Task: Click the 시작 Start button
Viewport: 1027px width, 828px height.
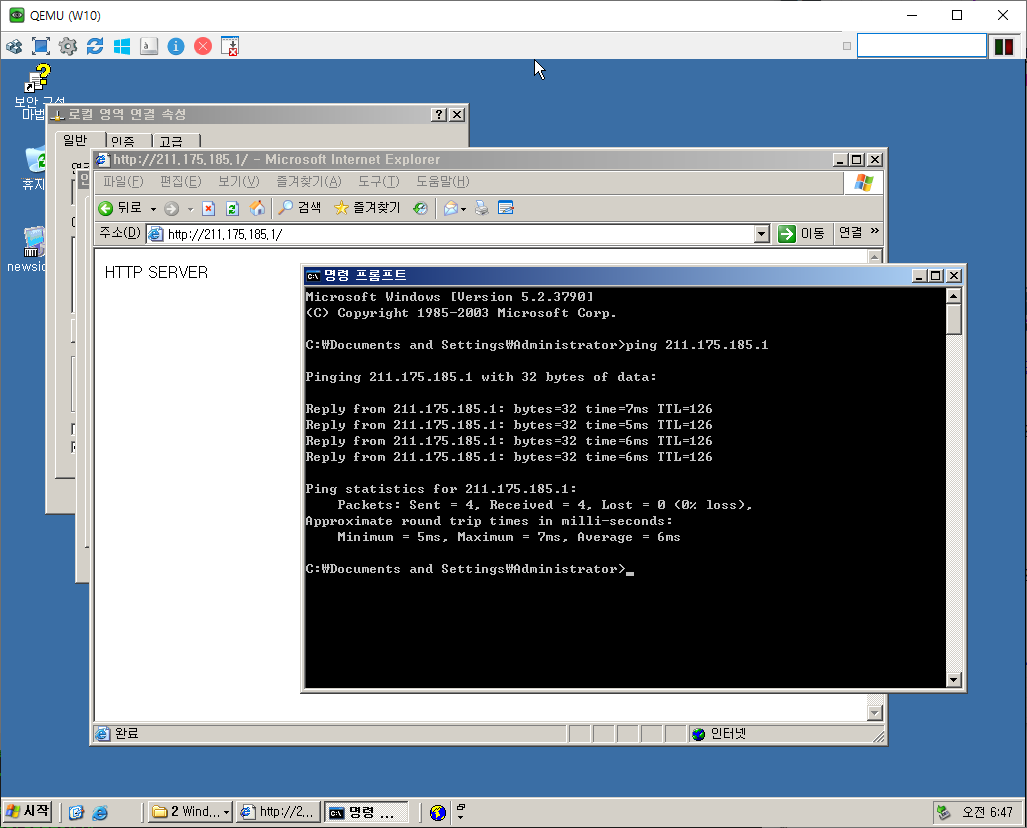Action: [27, 812]
